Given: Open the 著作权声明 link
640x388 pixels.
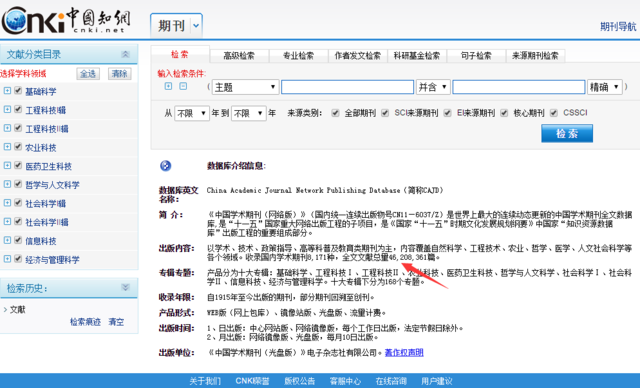Looking at the screenshot, I should (404, 353).
